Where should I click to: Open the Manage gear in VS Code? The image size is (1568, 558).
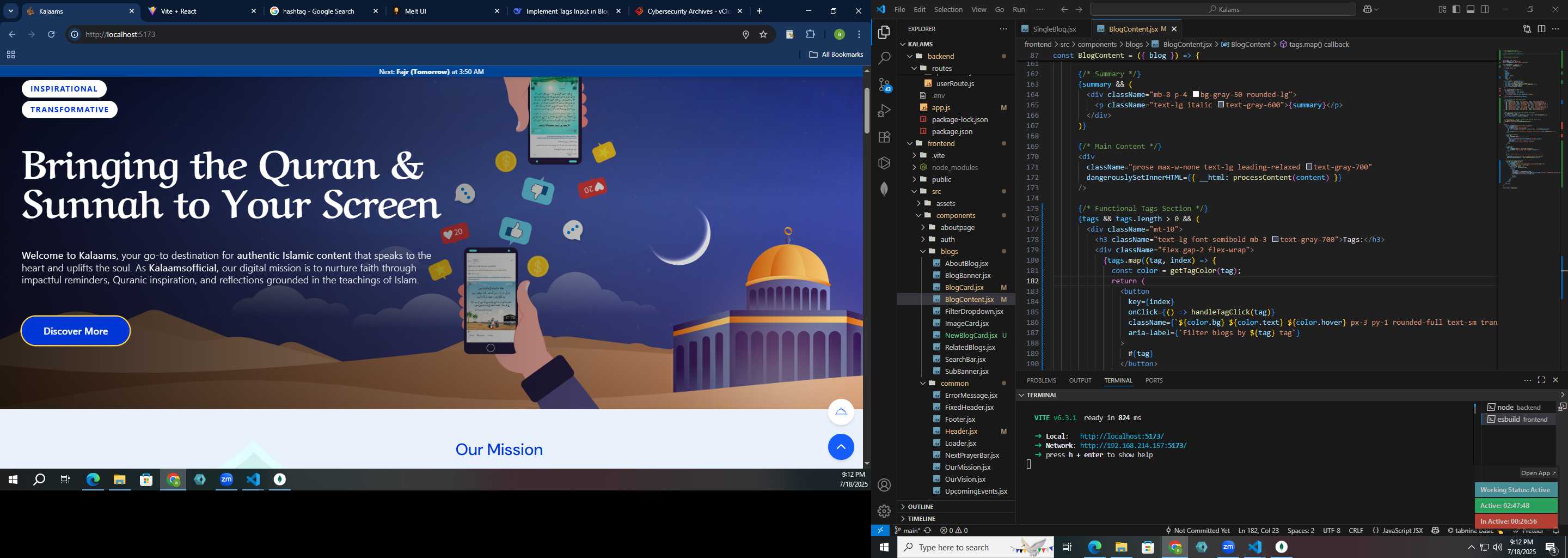click(x=884, y=511)
